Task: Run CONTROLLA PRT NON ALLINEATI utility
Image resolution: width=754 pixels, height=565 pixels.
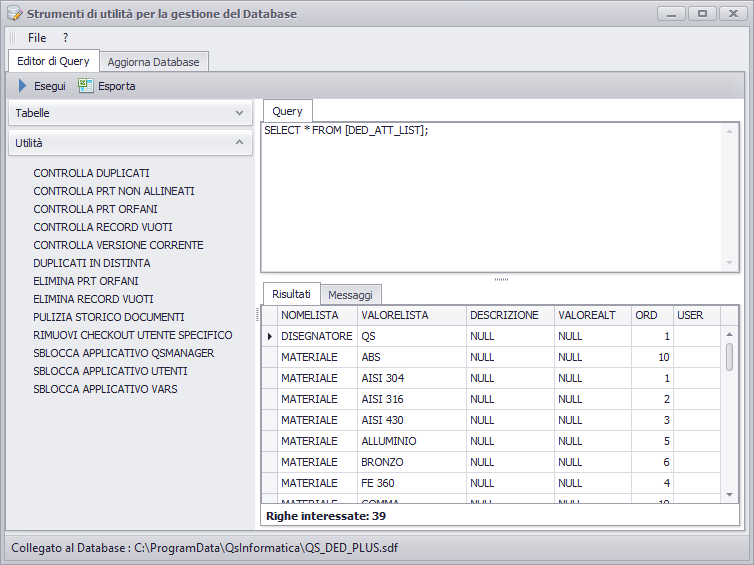Action: coord(114,191)
